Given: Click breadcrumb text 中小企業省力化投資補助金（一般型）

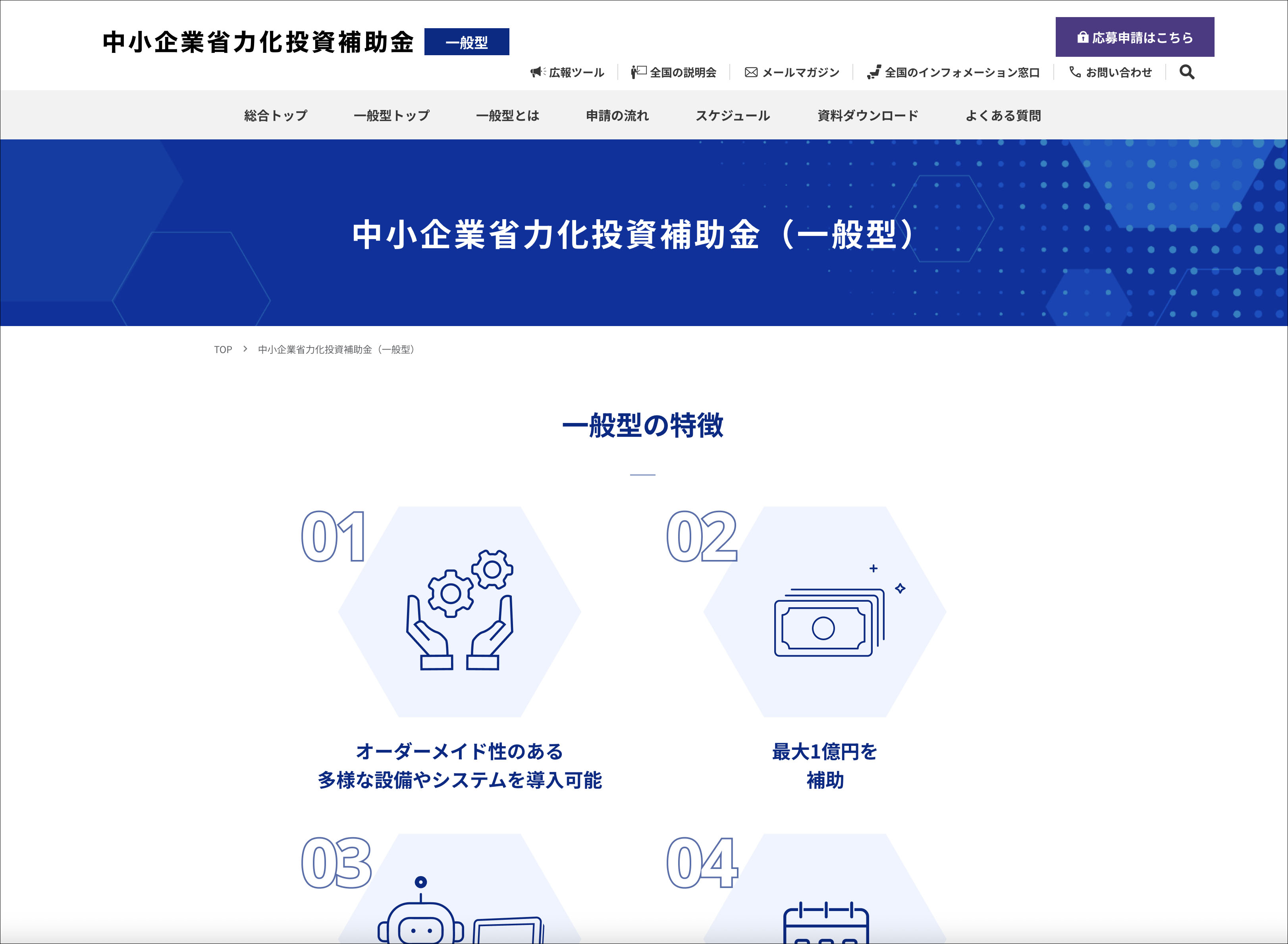Looking at the screenshot, I should pos(337,349).
